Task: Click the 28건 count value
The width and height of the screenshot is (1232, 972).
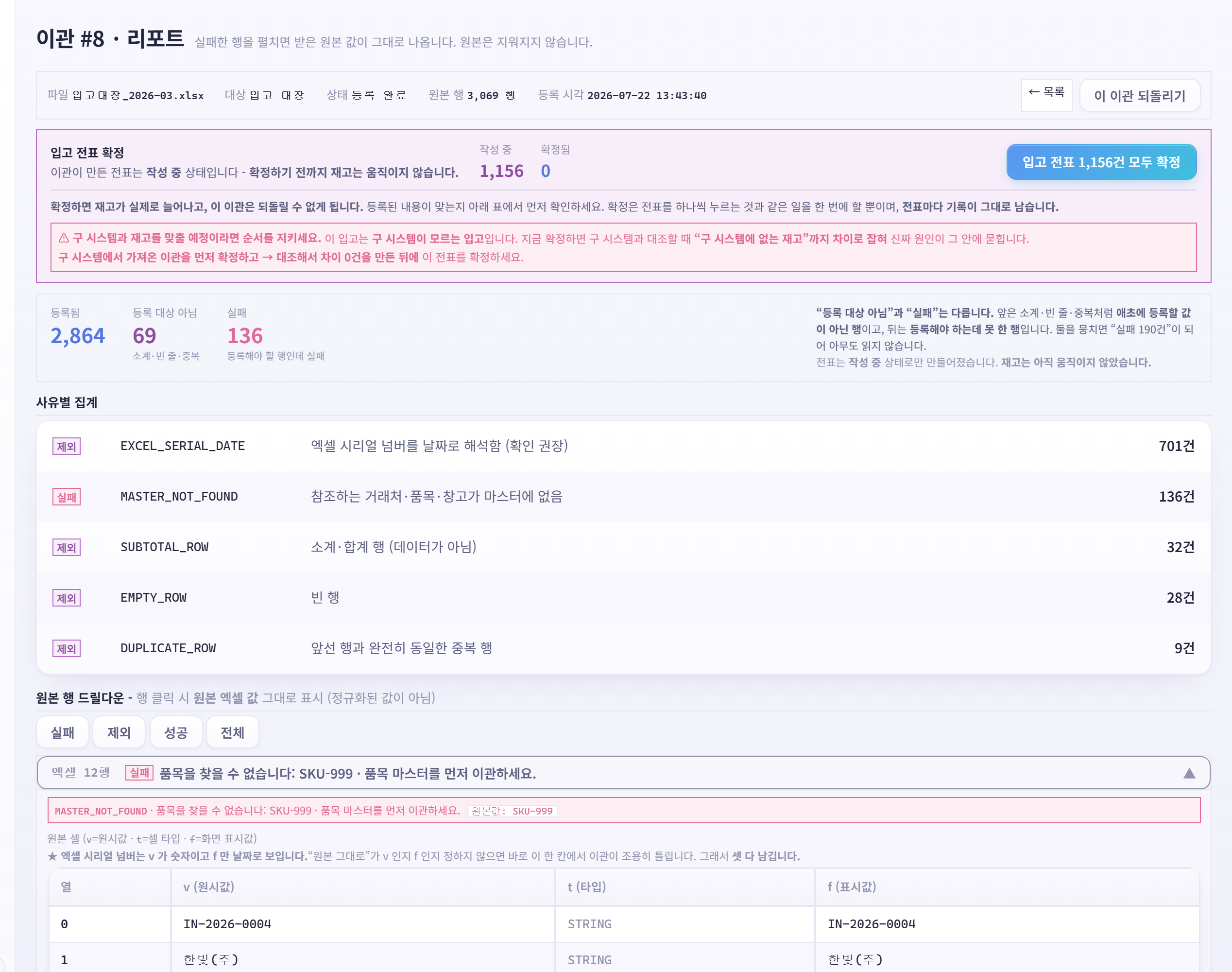Action: point(1180,598)
